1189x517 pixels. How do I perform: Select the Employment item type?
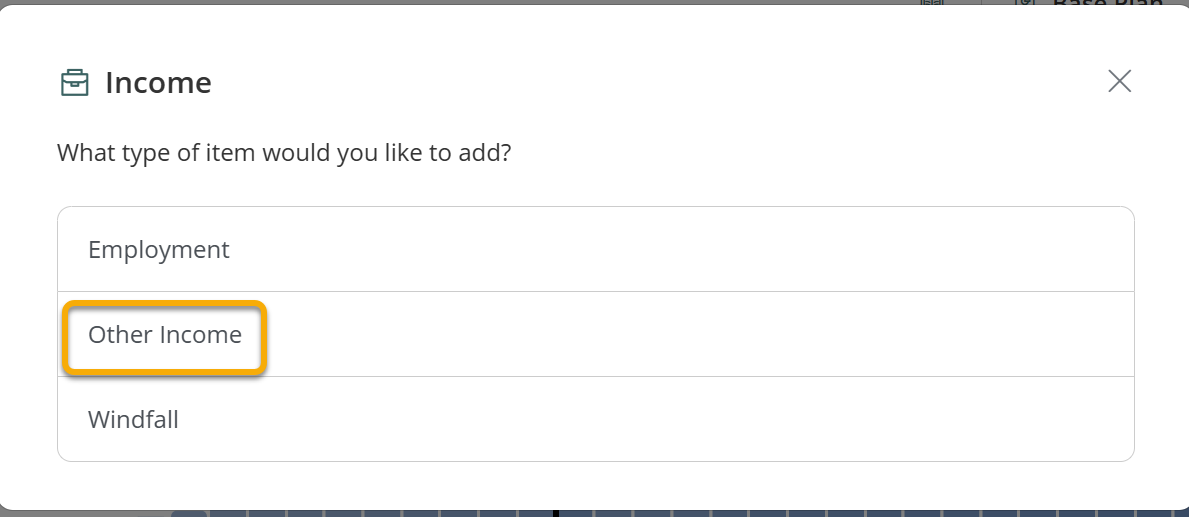click(159, 249)
